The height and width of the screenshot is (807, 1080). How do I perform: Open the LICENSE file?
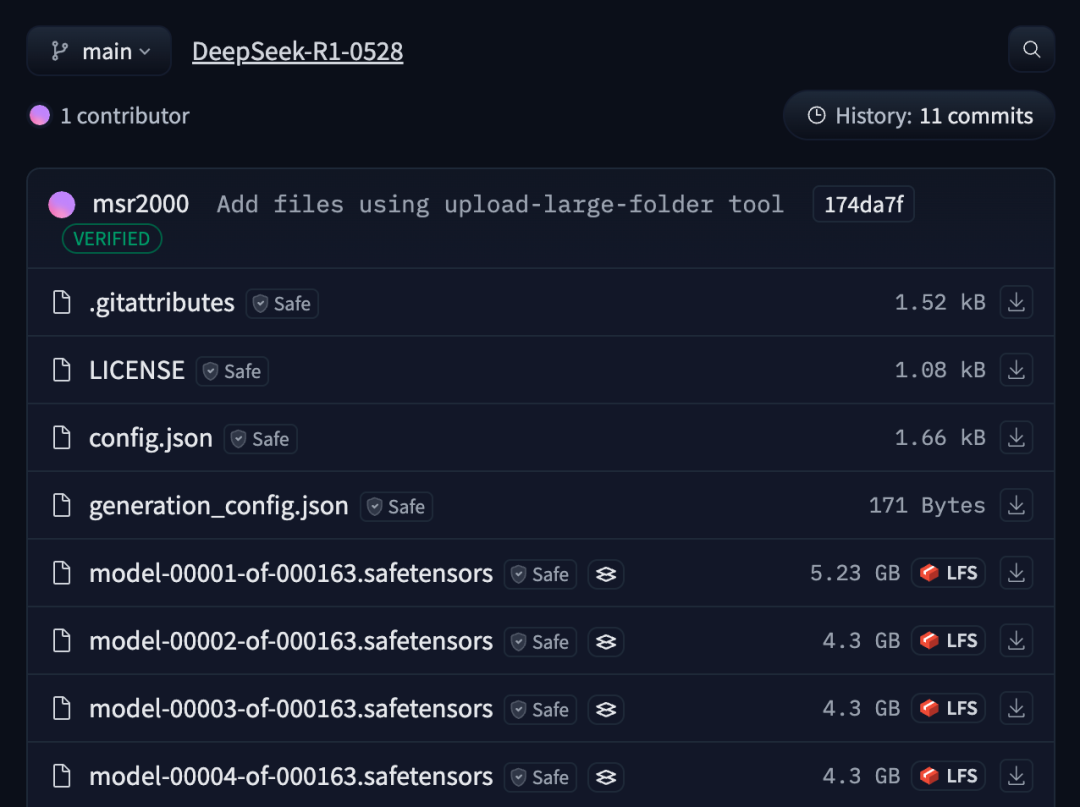pos(136,370)
